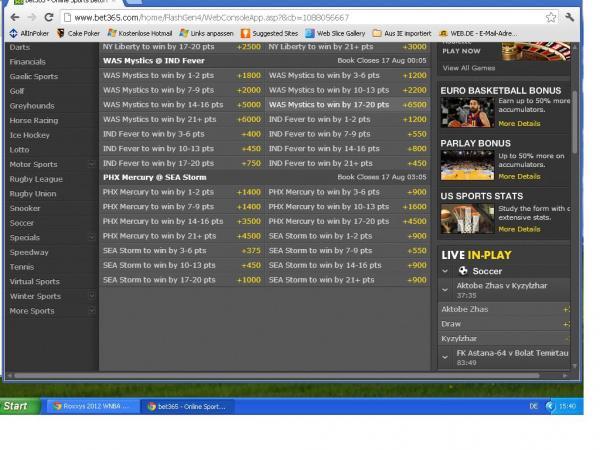Click the Parlay Bonus basketball court thumbnail

point(466,164)
